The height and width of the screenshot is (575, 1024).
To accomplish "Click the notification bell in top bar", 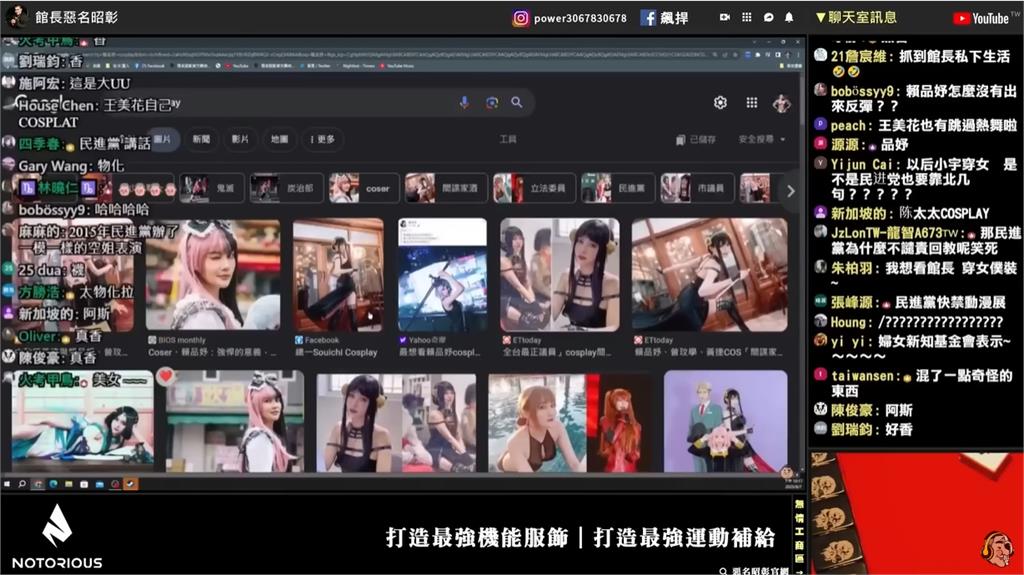I will pos(789,18).
